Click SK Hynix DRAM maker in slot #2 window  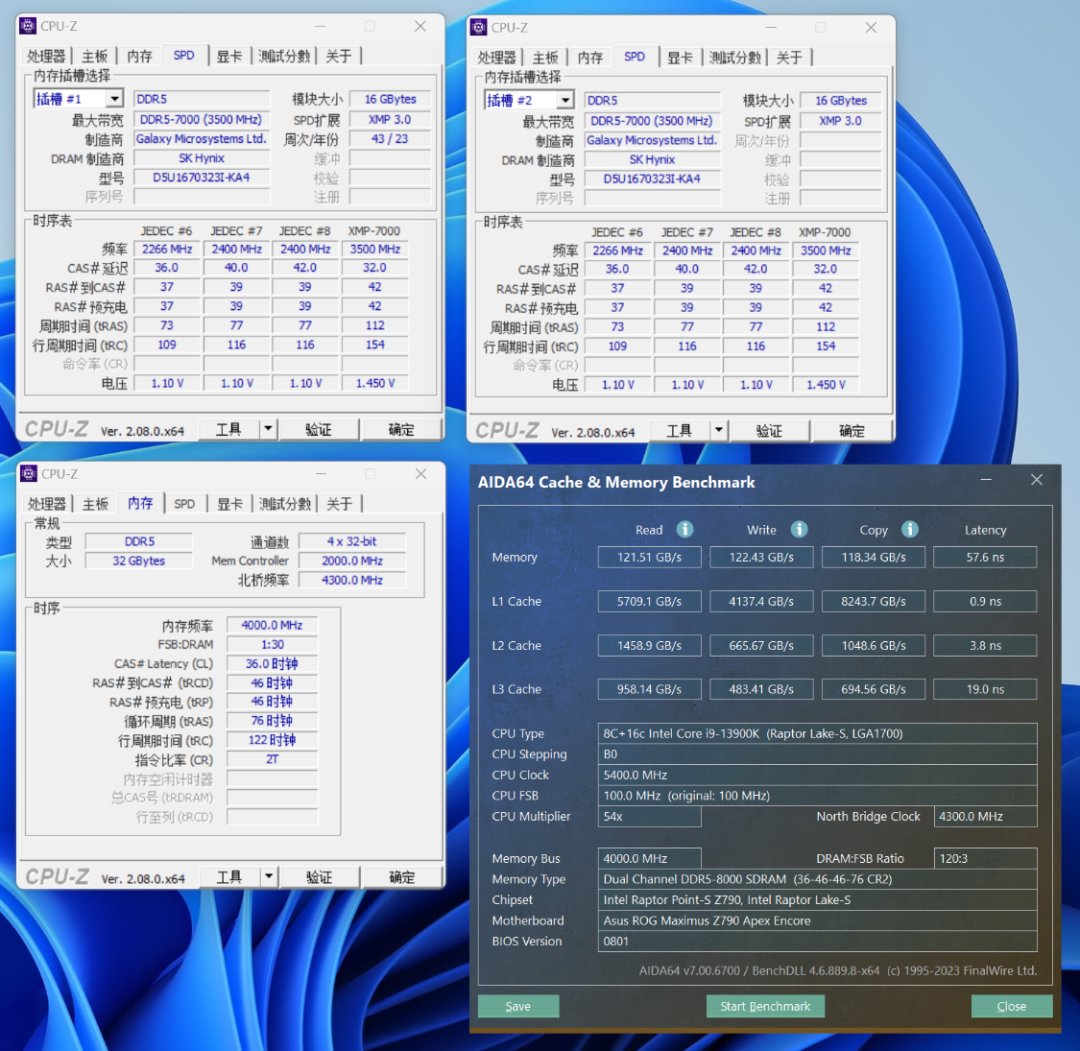(x=652, y=160)
